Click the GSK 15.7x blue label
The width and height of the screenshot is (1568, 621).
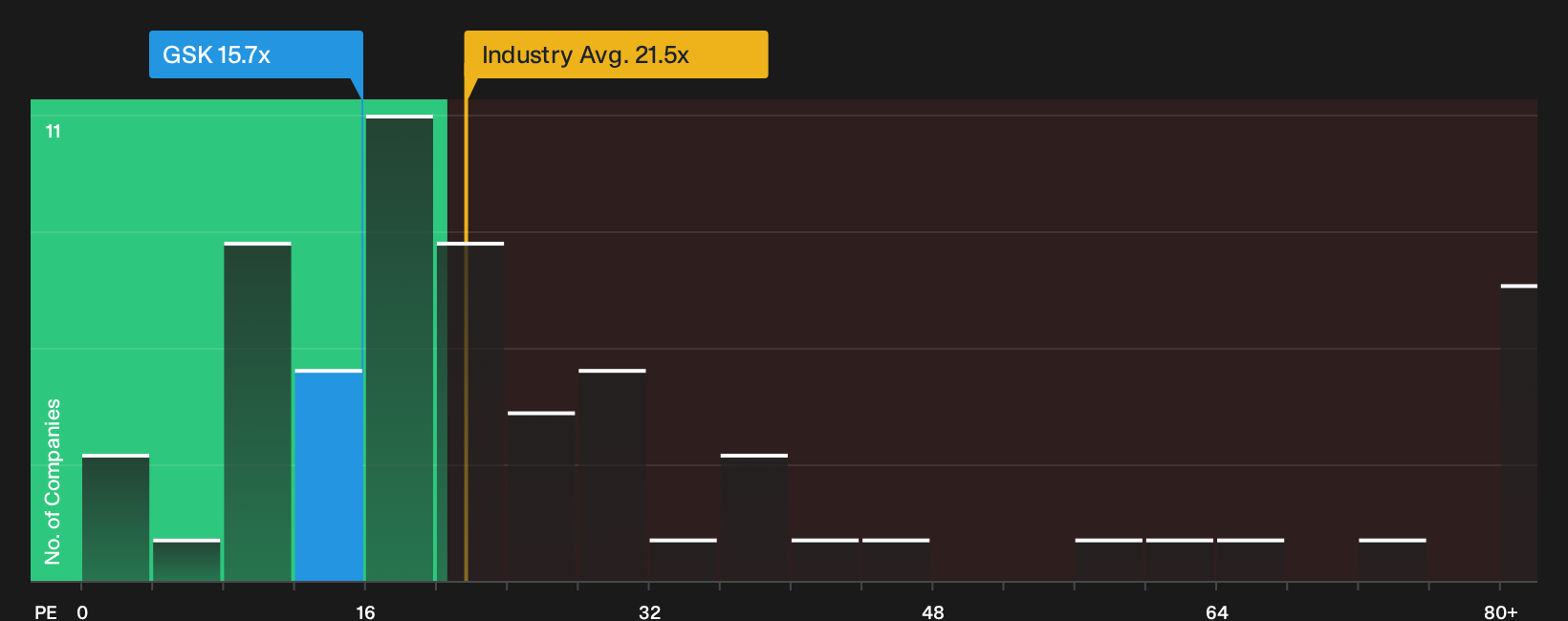click(255, 54)
